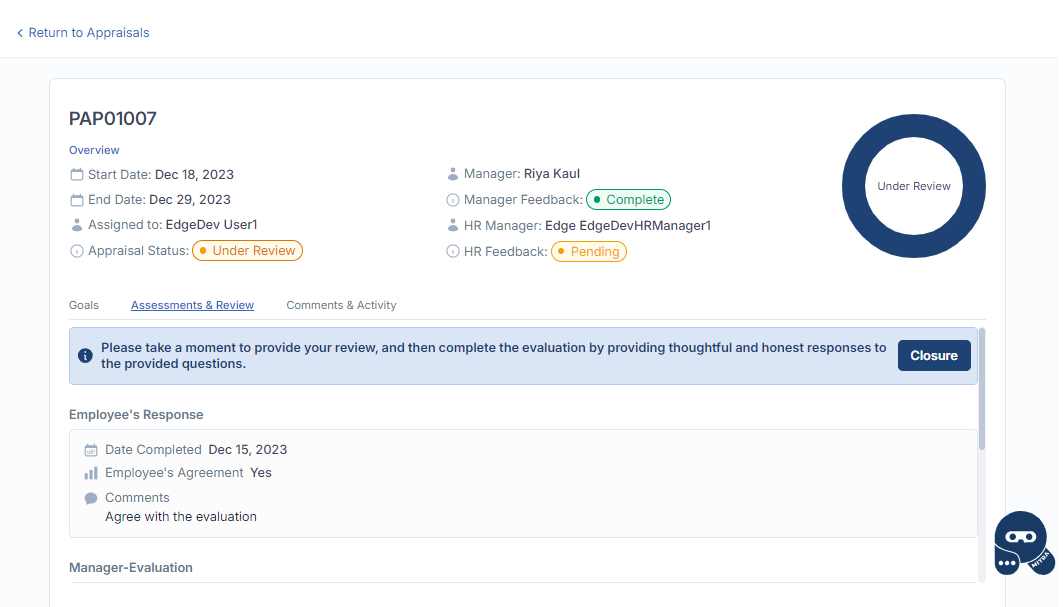Viewport: 1063px width, 607px height.
Task: Open the chatbot robot assistant icon
Action: click(1022, 544)
